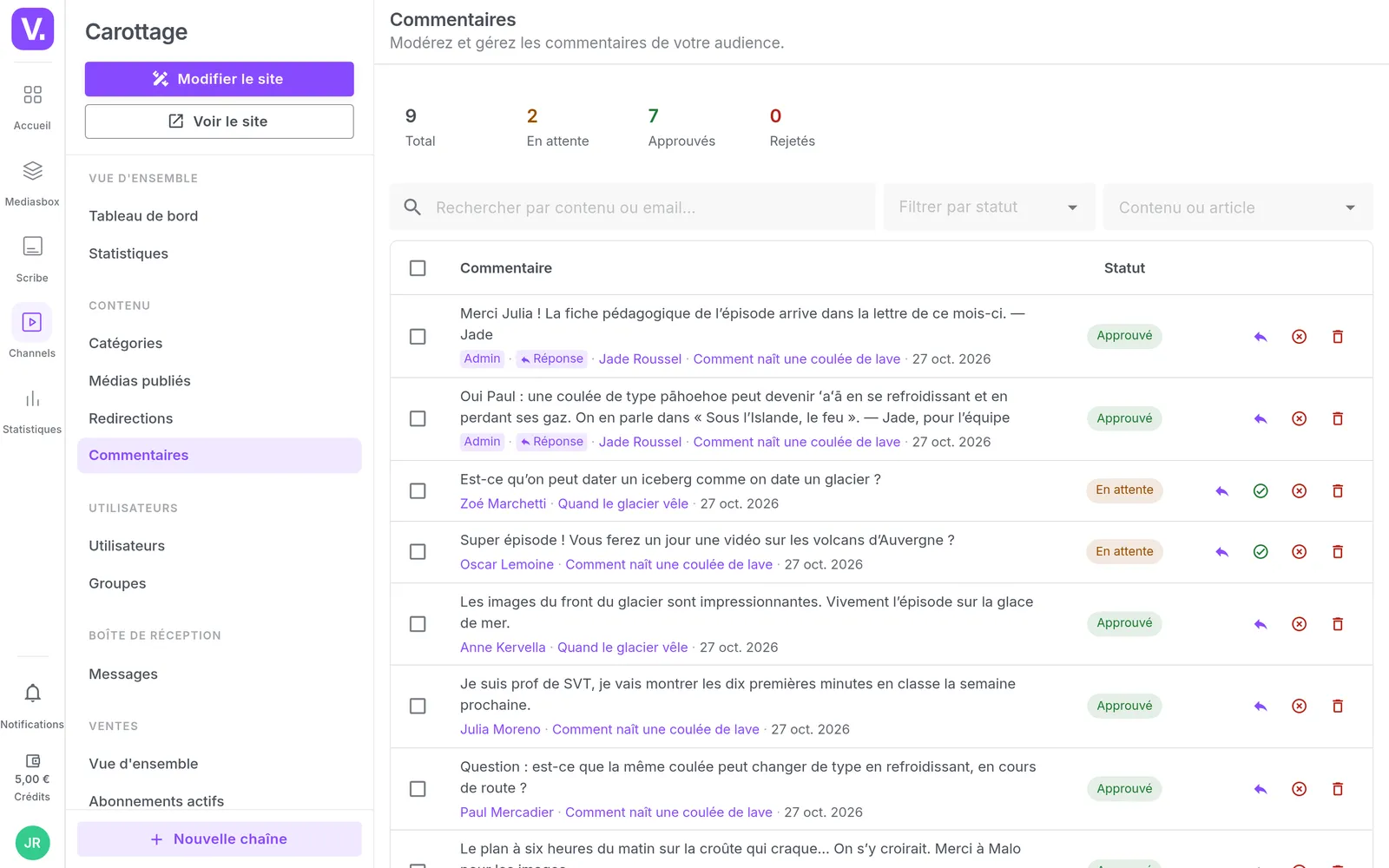1389x868 pixels.
Task: Open the JR user avatar menu
Action: [x=33, y=843]
